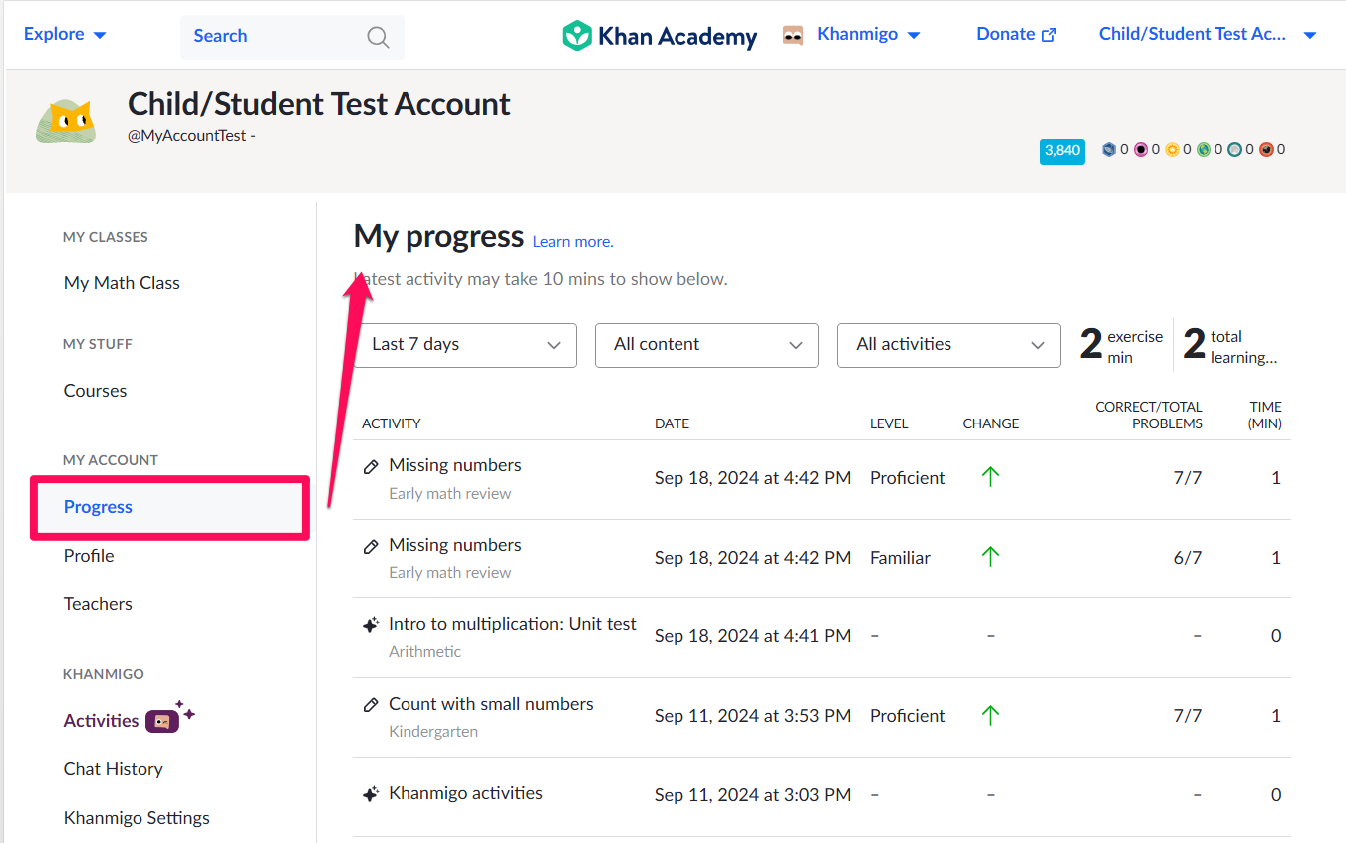
Task: Go to Courses in sidebar
Action: [x=96, y=391]
